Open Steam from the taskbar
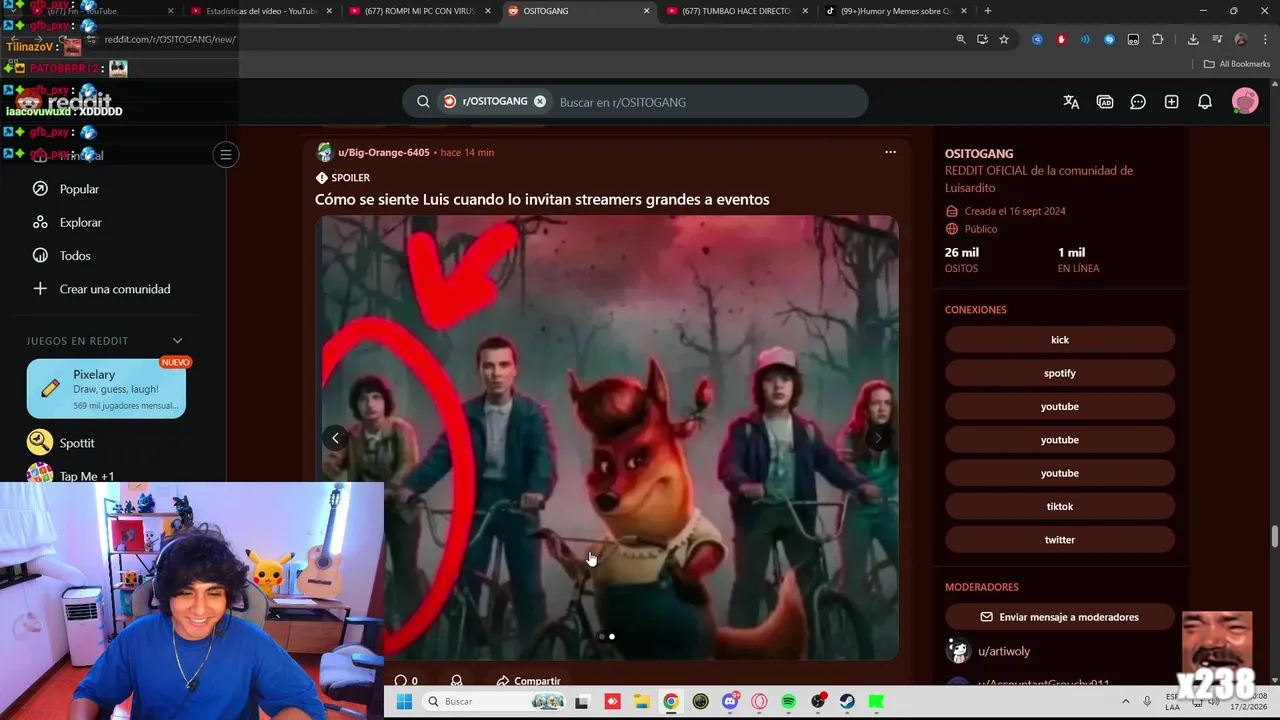Screen dimensions: 1280x720 (847, 702)
